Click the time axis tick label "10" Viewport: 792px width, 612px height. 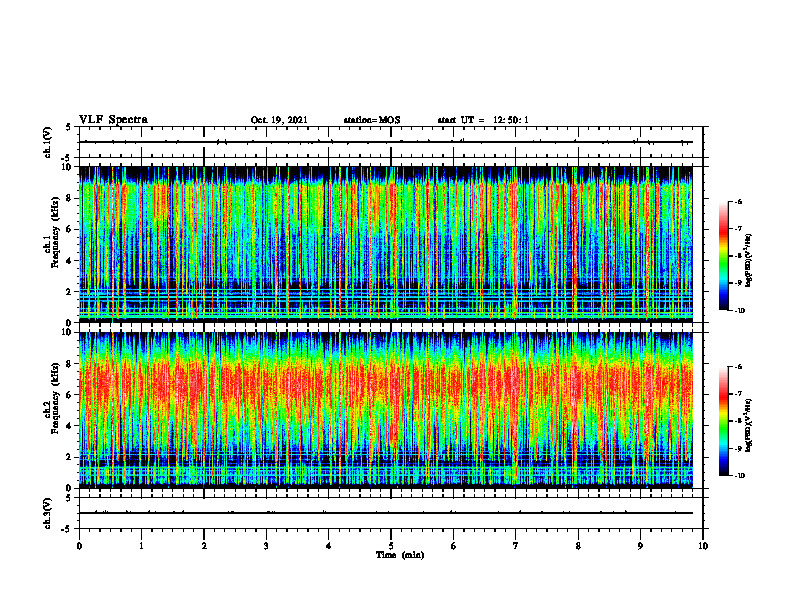pyautogui.click(x=703, y=546)
